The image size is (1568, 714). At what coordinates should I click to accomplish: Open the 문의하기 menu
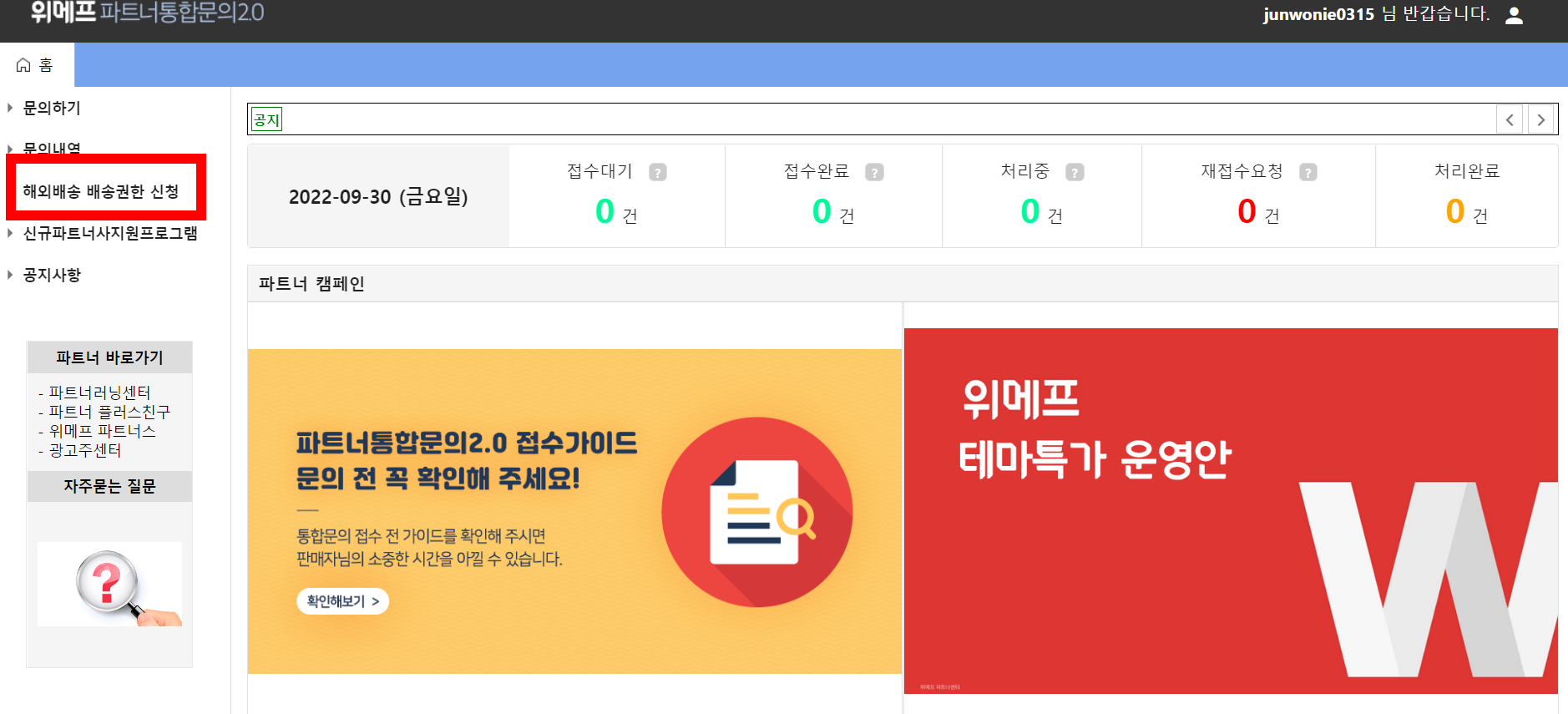(52, 108)
